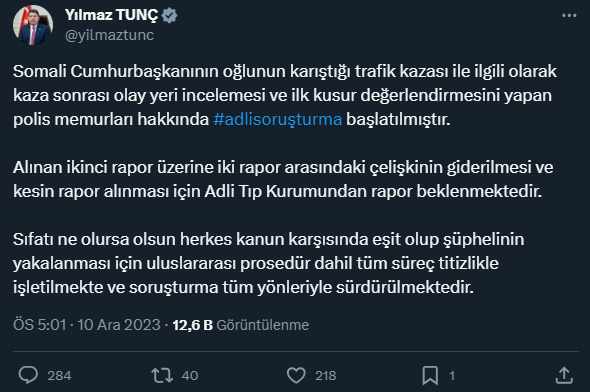
Task: Click the paragraph mentioning Adli Tıp Kurumundan
Action: point(283,179)
